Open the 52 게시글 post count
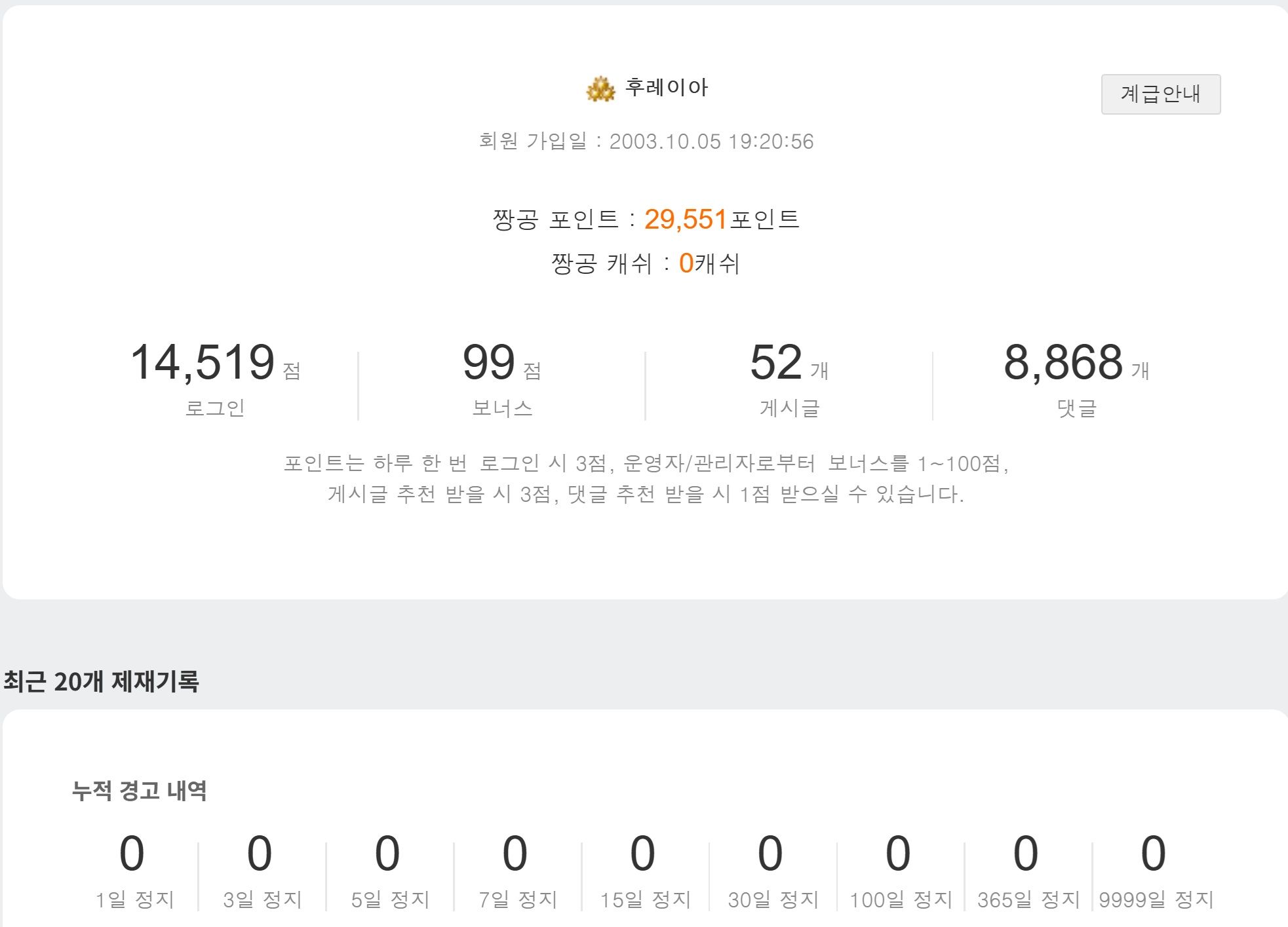1288x927 pixels. coord(776,362)
